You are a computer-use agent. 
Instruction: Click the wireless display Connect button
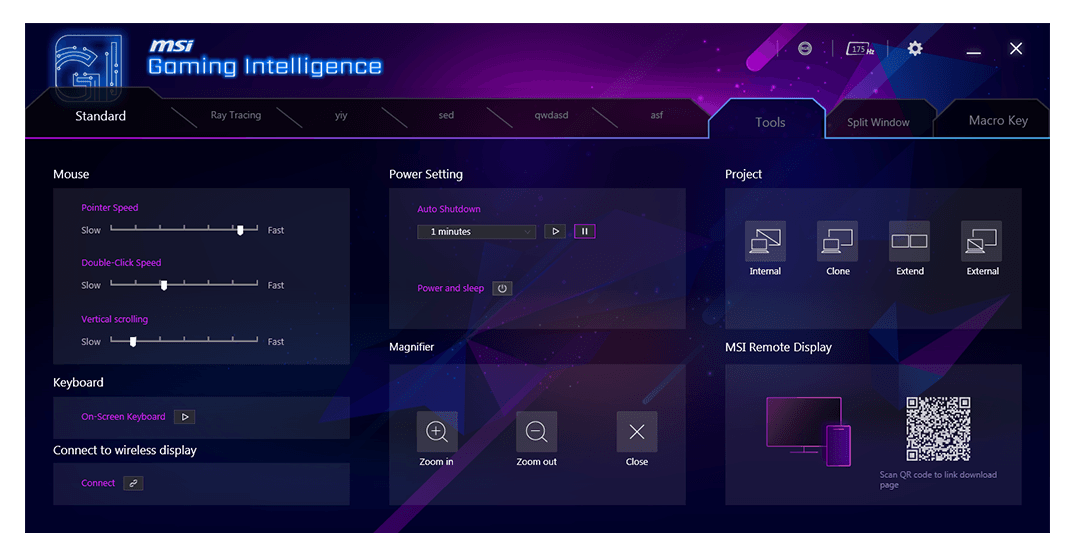(133, 483)
